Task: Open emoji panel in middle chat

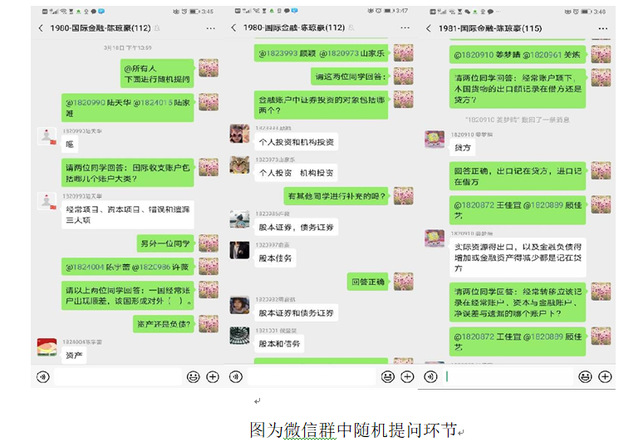Action: point(388,377)
